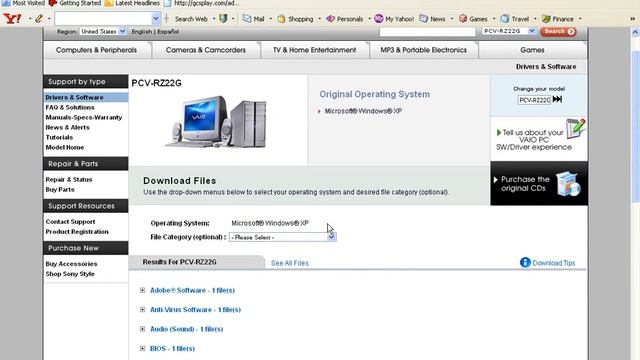Screen dimensions: 640x360
Task: Click the See All Files link
Action: pos(290,263)
